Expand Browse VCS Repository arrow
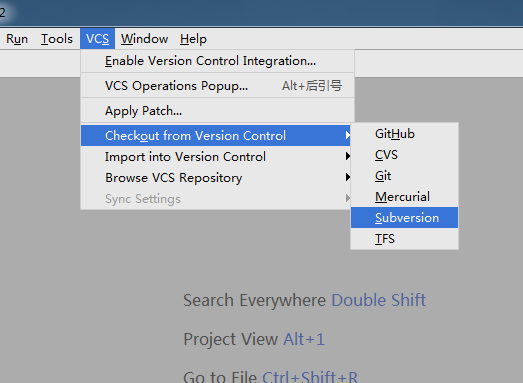 (x=347, y=177)
